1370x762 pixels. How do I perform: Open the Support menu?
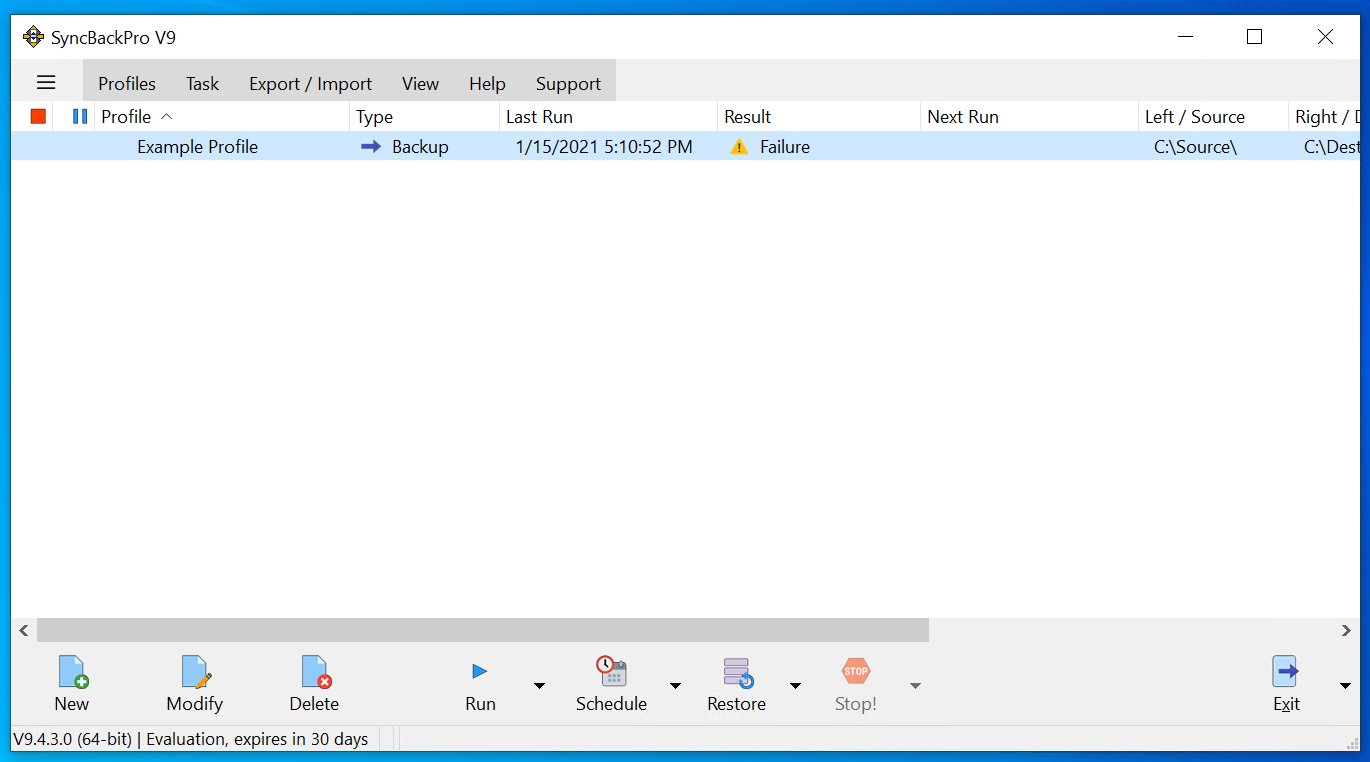coord(568,84)
